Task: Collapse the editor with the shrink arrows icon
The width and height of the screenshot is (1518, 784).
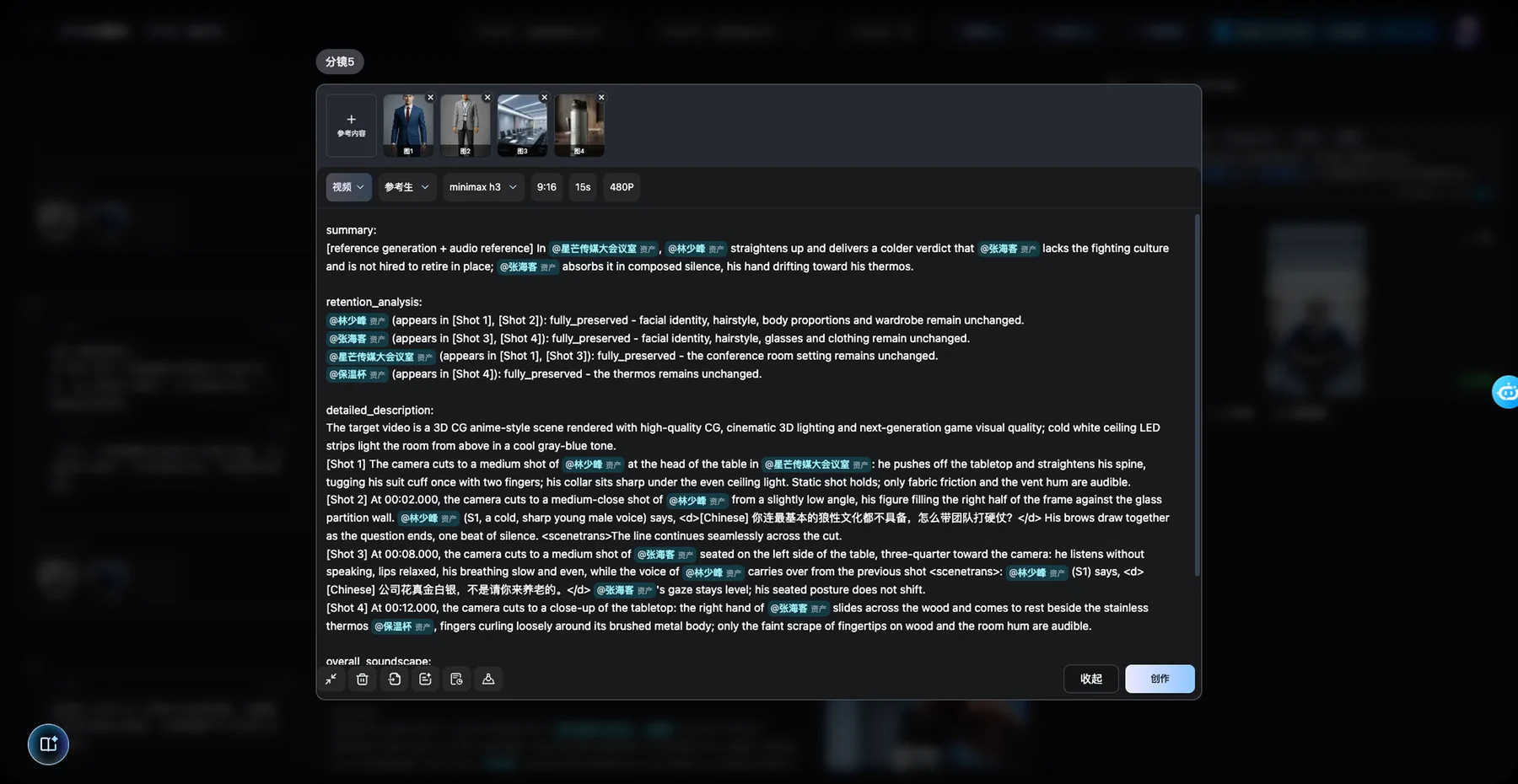Action: (331, 679)
